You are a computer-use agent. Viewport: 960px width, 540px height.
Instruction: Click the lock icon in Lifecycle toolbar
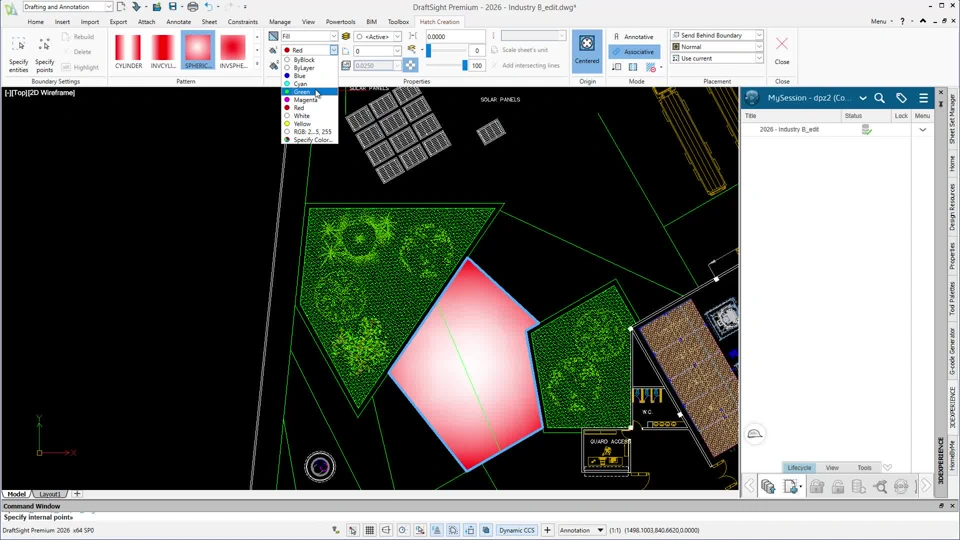[x=817, y=487]
